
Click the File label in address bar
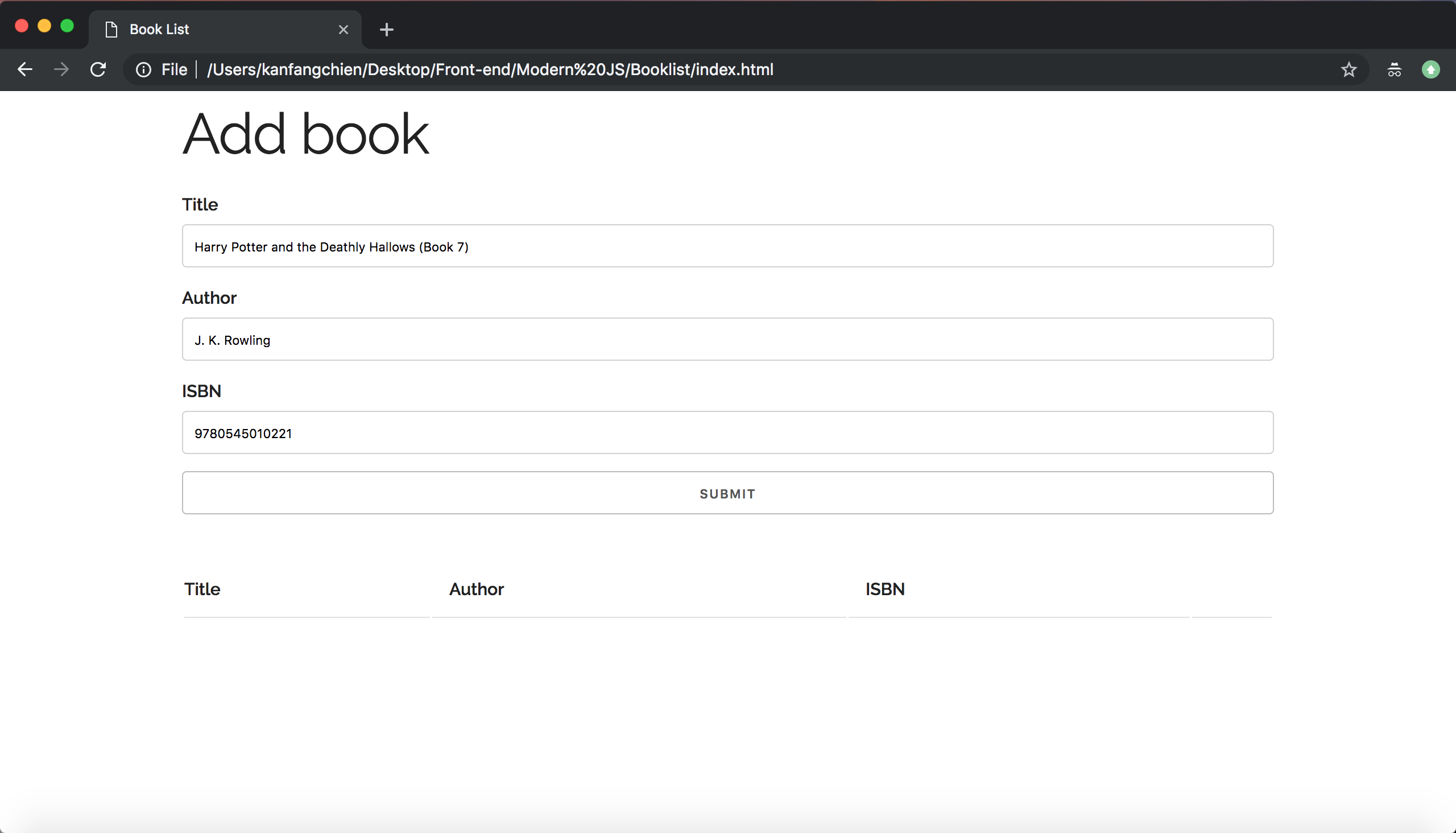coord(175,69)
